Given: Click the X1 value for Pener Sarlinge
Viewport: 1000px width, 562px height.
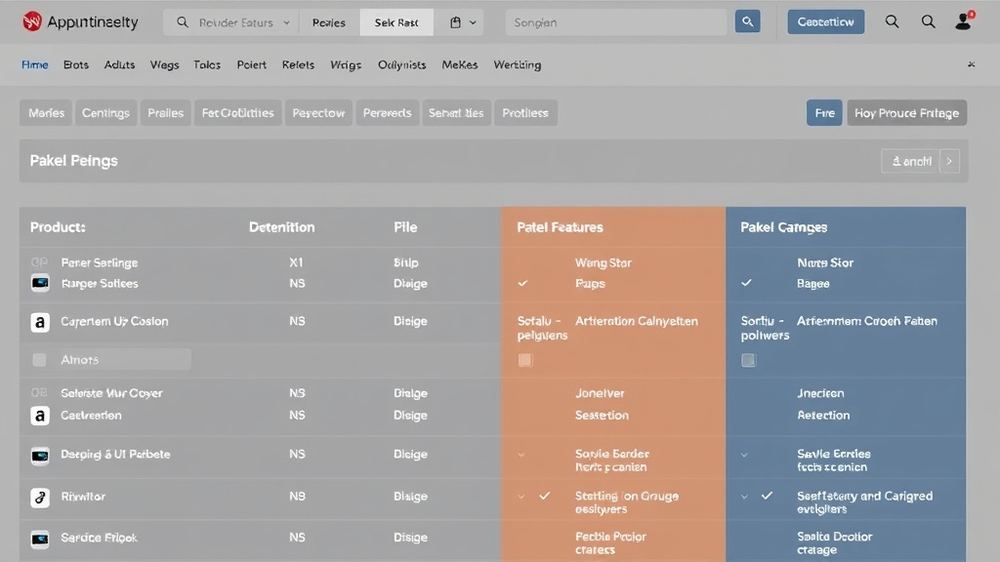Looking at the screenshot, I should coord(296,262).
